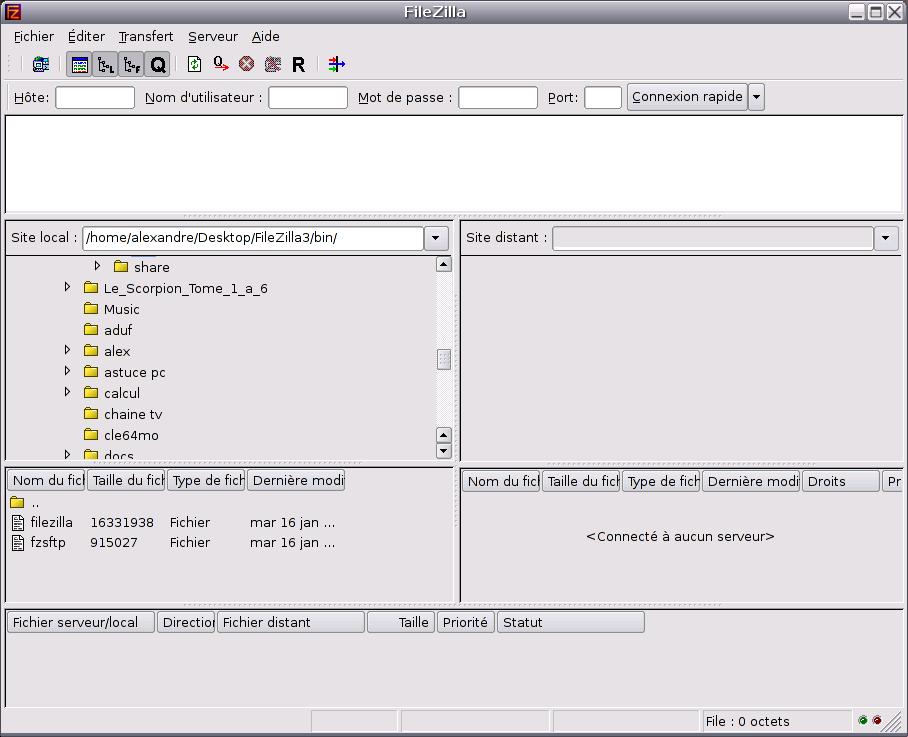Click the Statut queue column header

(570, 622)
